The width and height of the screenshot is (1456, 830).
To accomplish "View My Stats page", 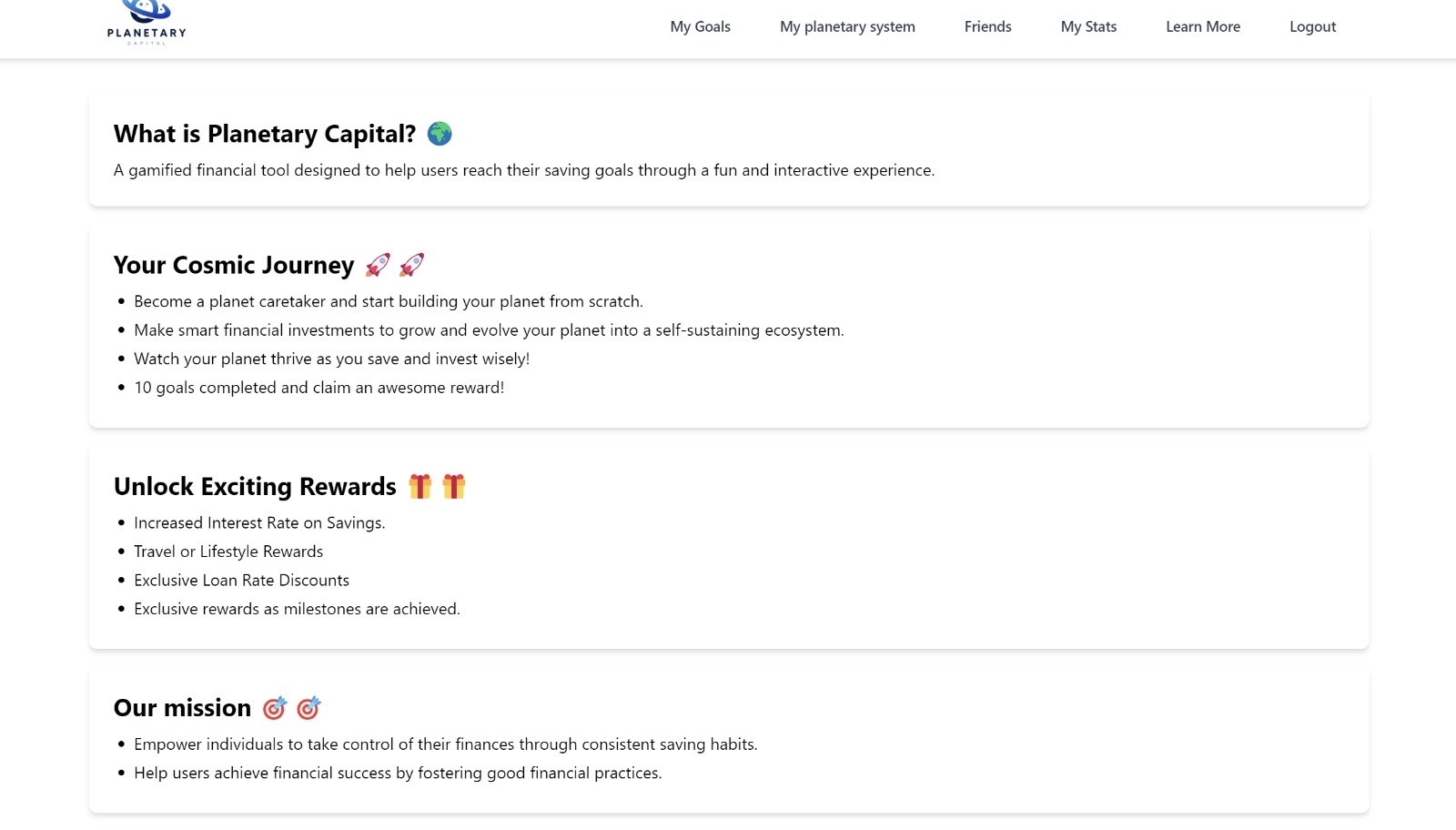I will pyautogui.click(x=1088, y=26).
